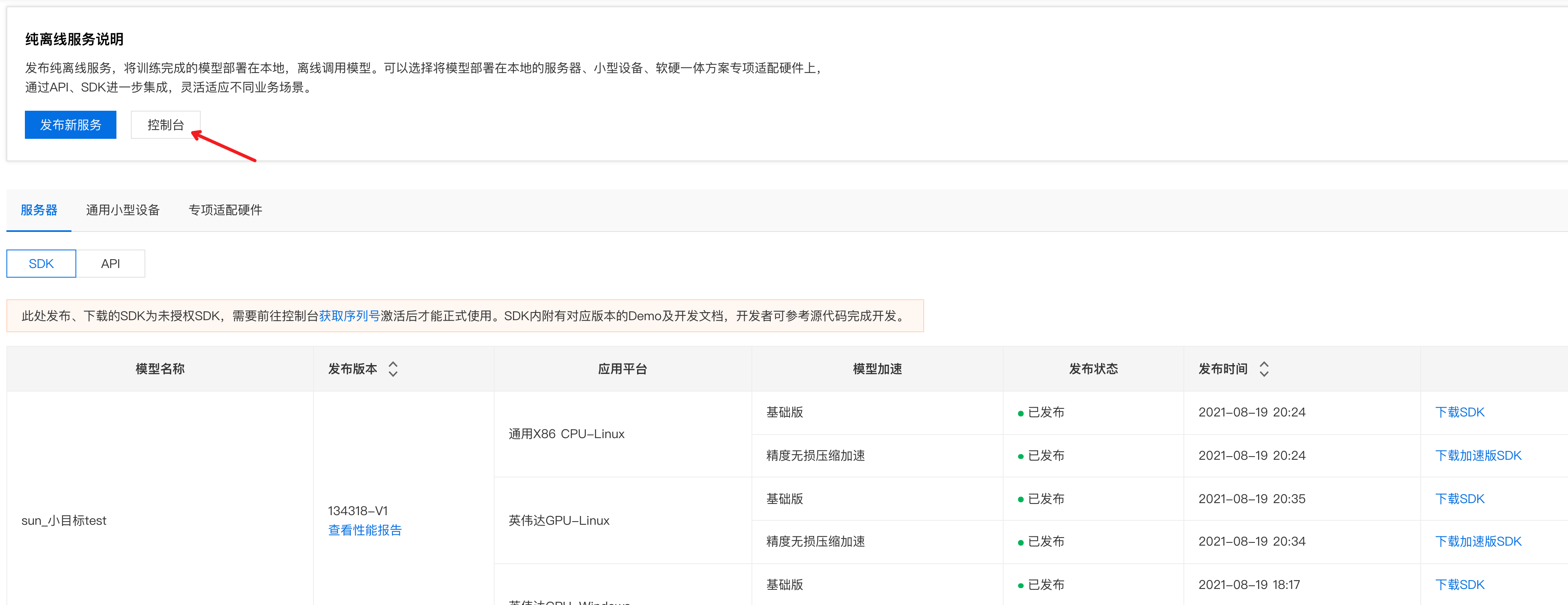Switch to 通用小型设备 tab
This screenshot has width=1568, height=605.
click(x=122, y=210)
